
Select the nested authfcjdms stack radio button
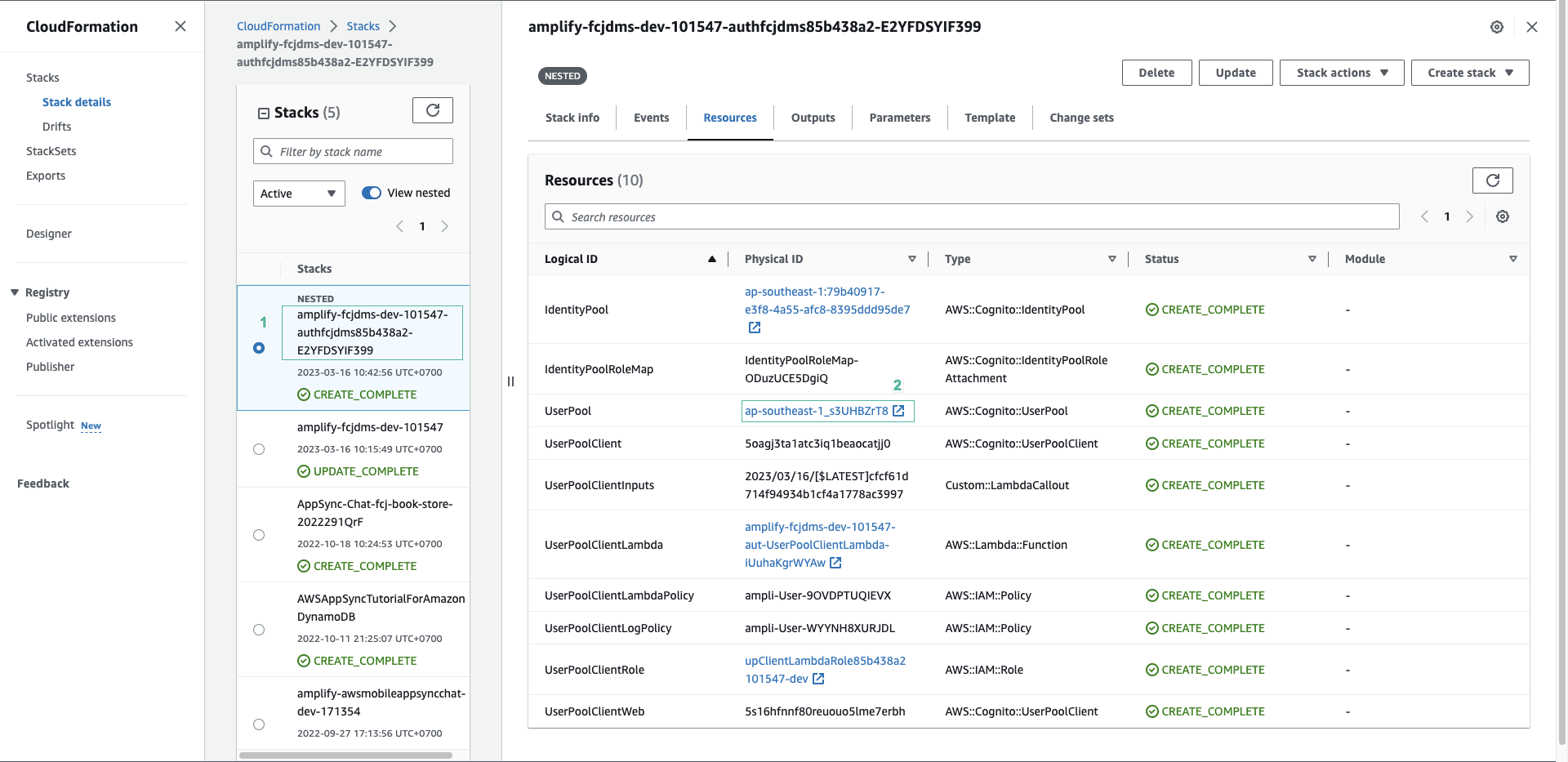click(x=259, y=348)
